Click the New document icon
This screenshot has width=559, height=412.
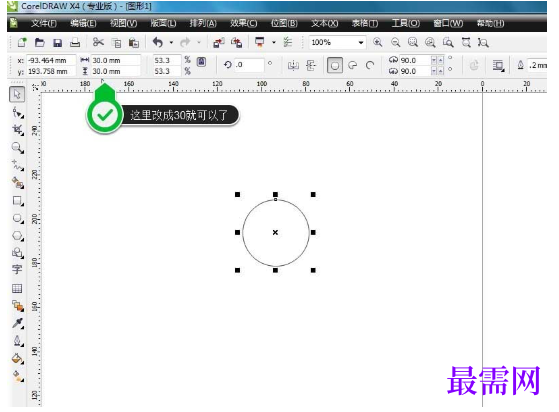22,43
